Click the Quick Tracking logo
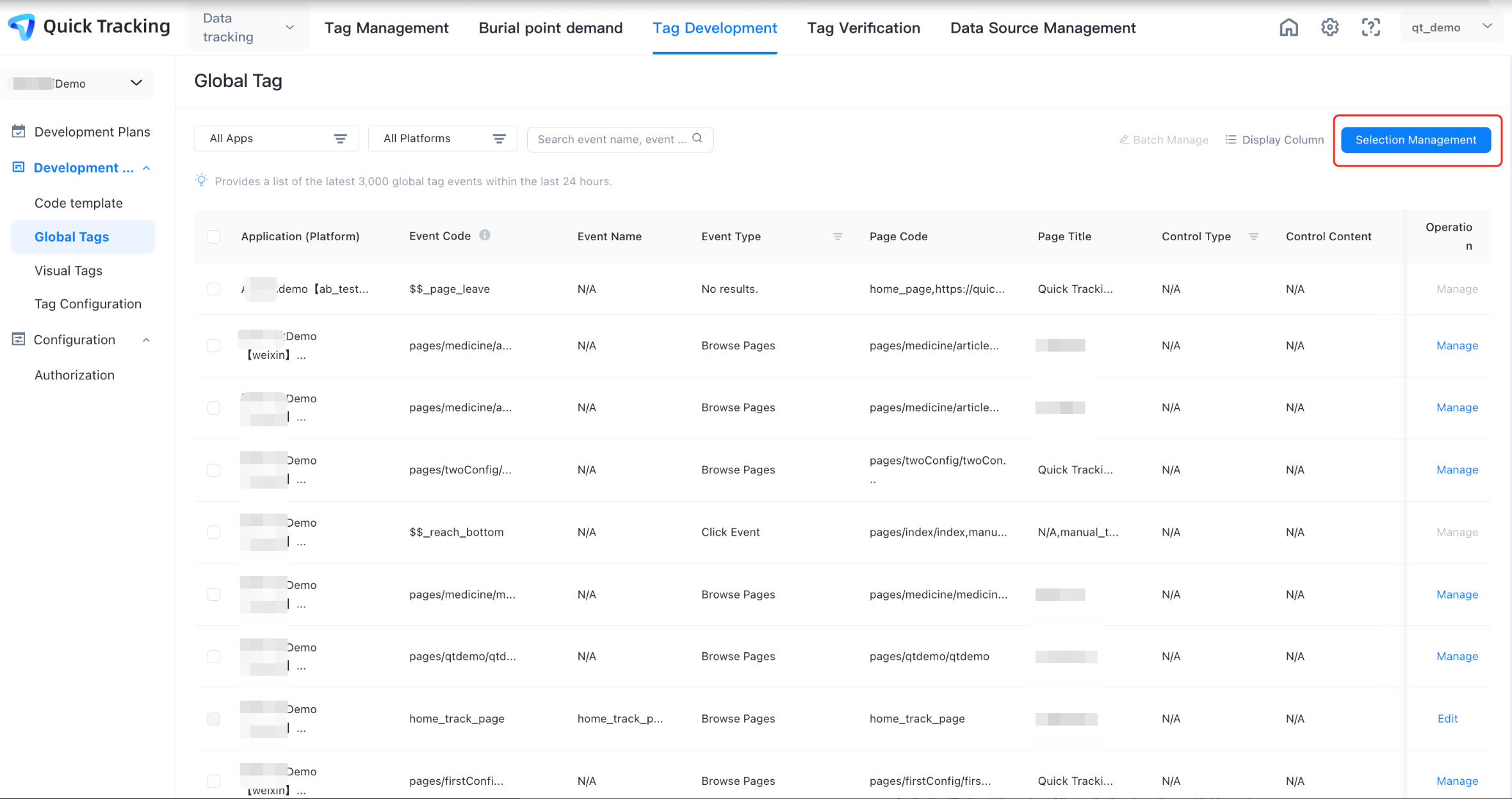The height and width of the screenshot is (799, 1512). [23, 27]
